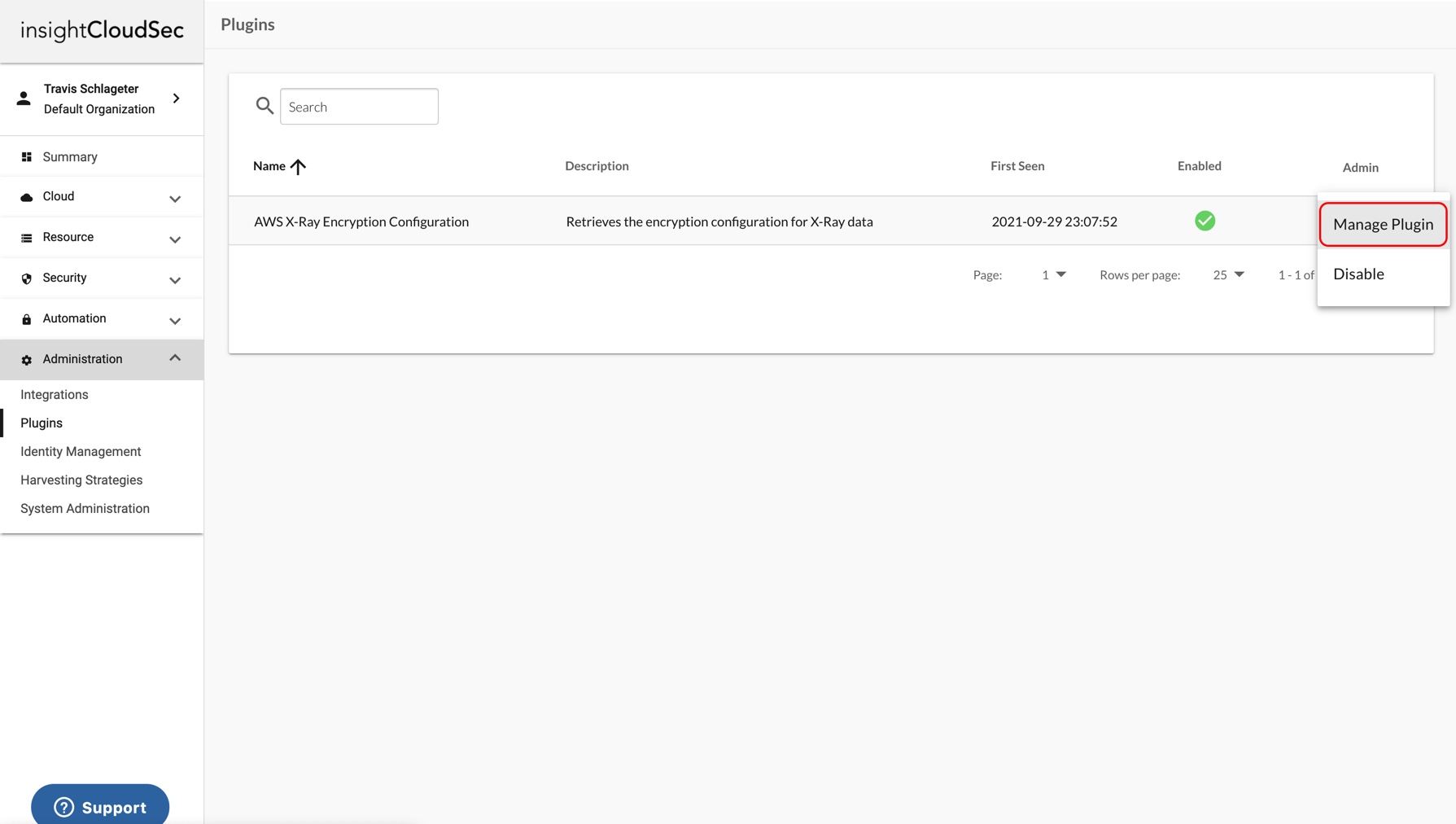Click the 'Retrieves the encryption configuration' description
1456x824 pixels.
719,221
